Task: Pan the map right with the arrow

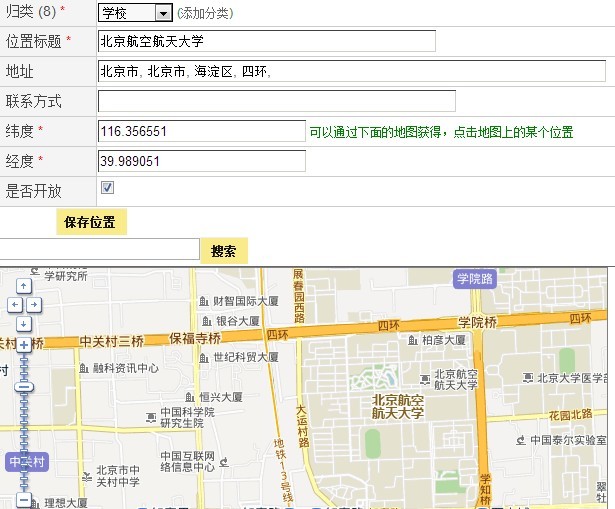Action: click(34, 305)
